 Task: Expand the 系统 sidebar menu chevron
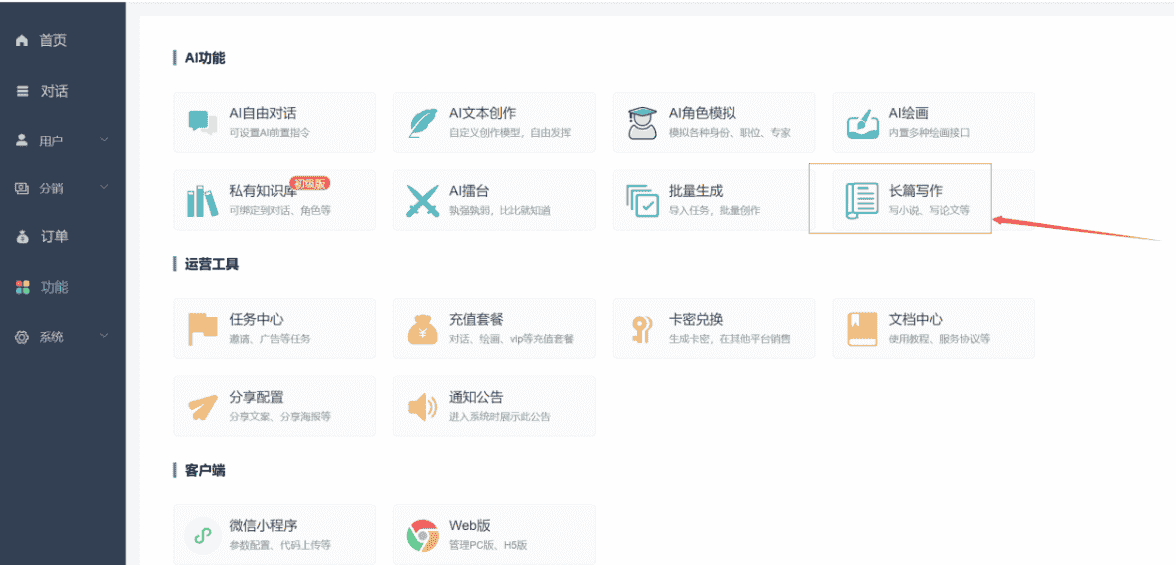tap(105, 337)
